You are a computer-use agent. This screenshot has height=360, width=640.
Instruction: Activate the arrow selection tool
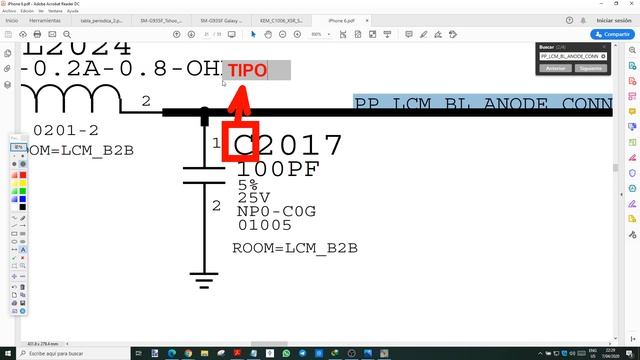[x=253, y=35]
